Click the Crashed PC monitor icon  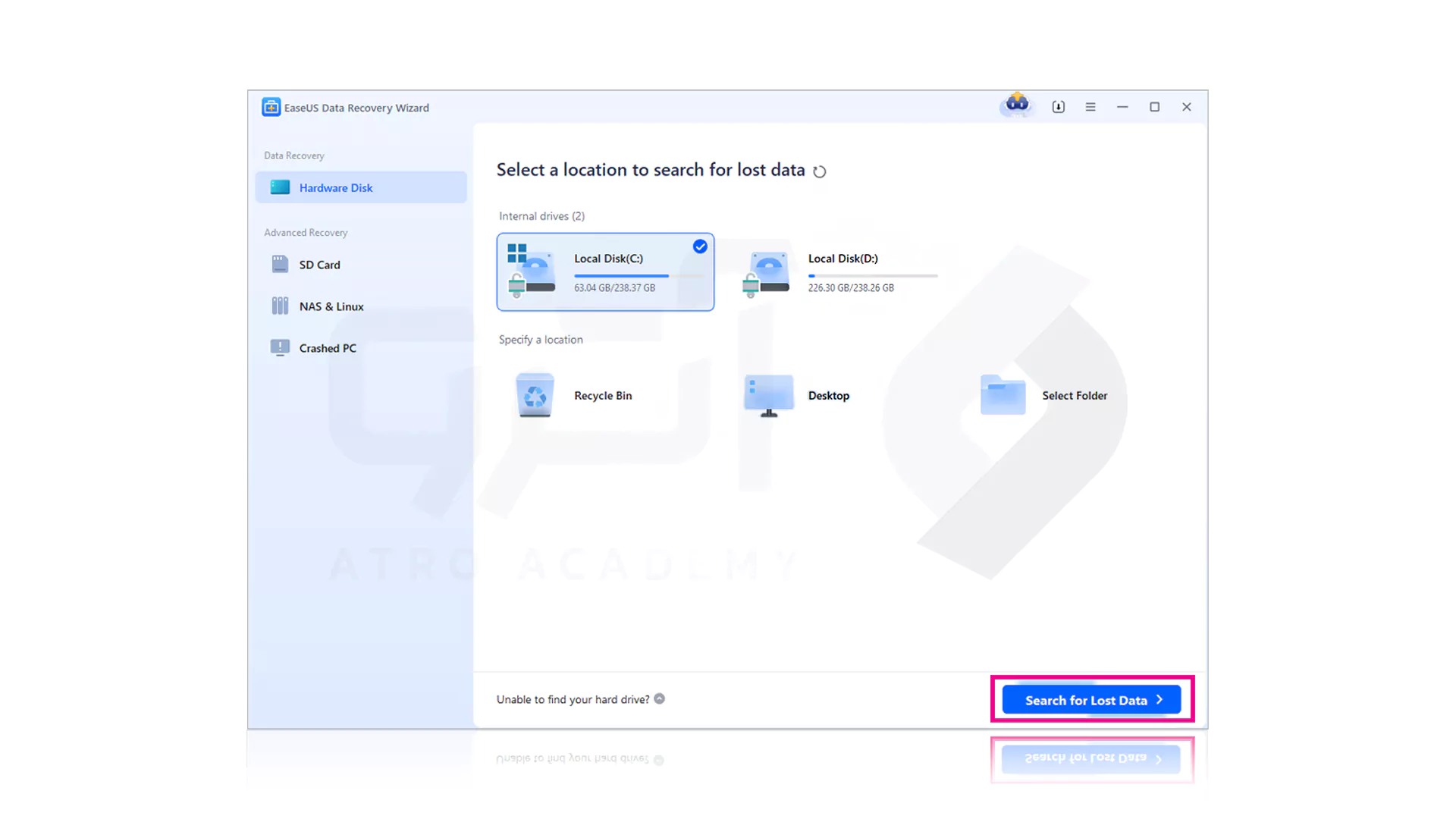(280, 347)
